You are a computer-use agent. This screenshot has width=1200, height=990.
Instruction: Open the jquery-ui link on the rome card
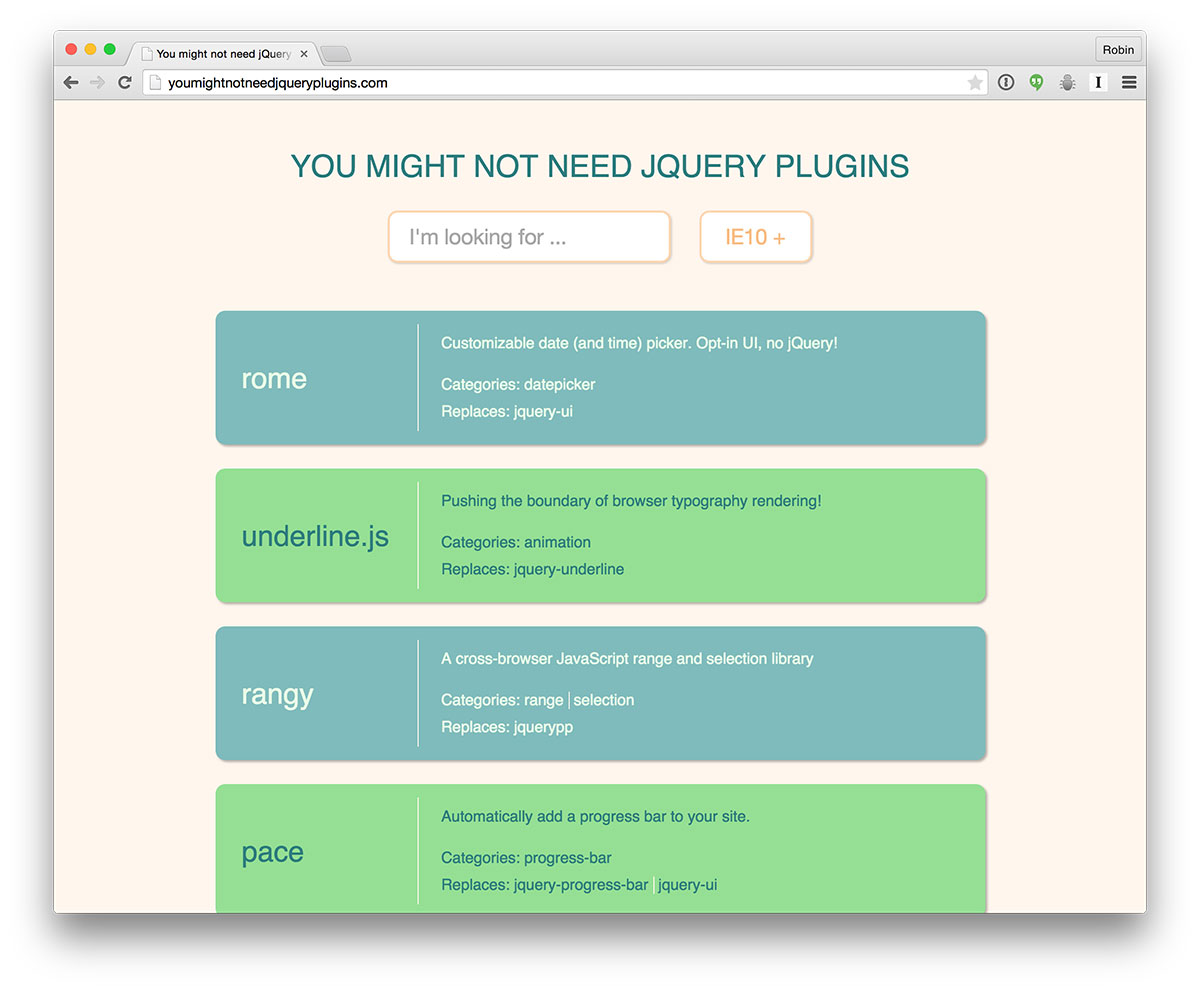545,411
